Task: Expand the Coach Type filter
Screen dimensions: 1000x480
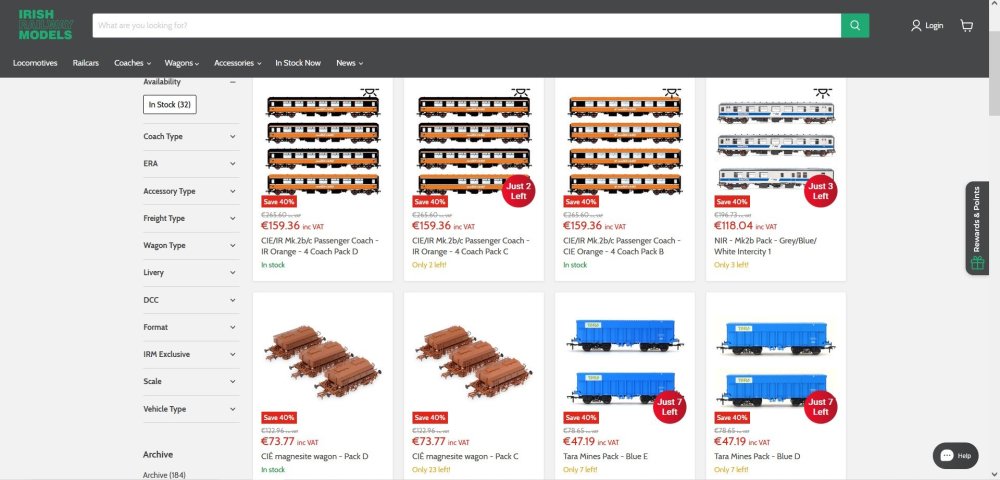Action: (190, 136)
